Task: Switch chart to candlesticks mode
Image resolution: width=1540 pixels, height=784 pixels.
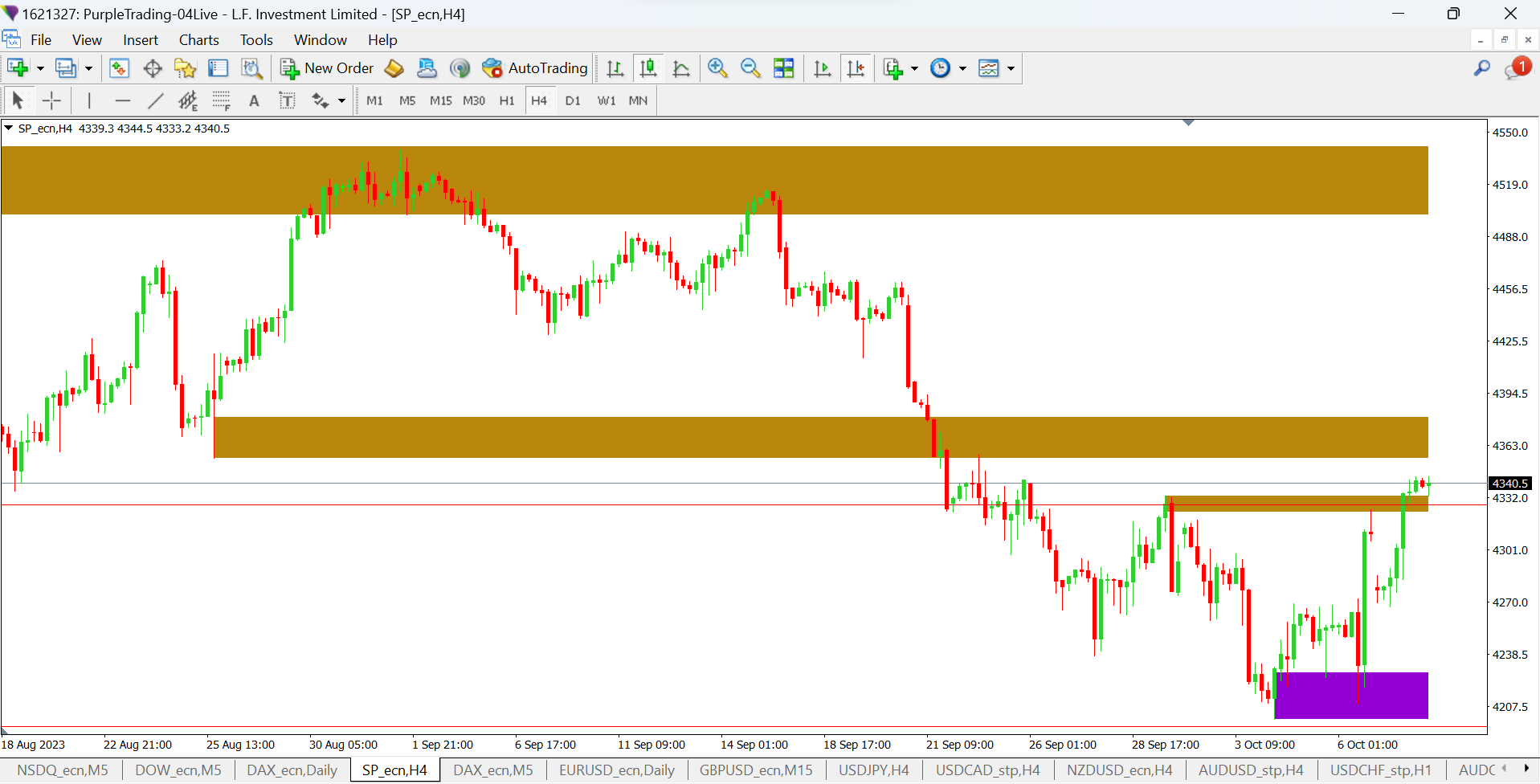Action: point(647,69)
